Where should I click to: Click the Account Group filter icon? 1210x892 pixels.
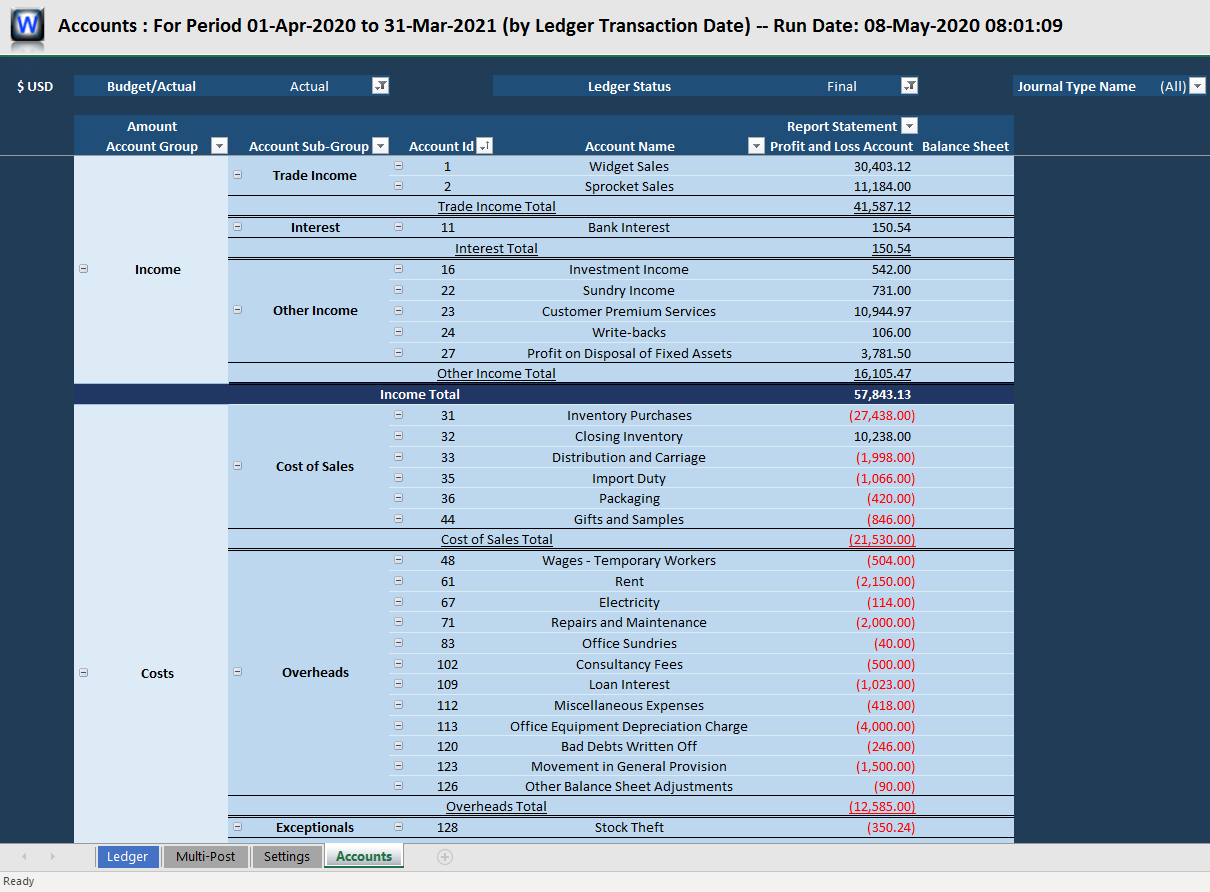click(219, 145)
